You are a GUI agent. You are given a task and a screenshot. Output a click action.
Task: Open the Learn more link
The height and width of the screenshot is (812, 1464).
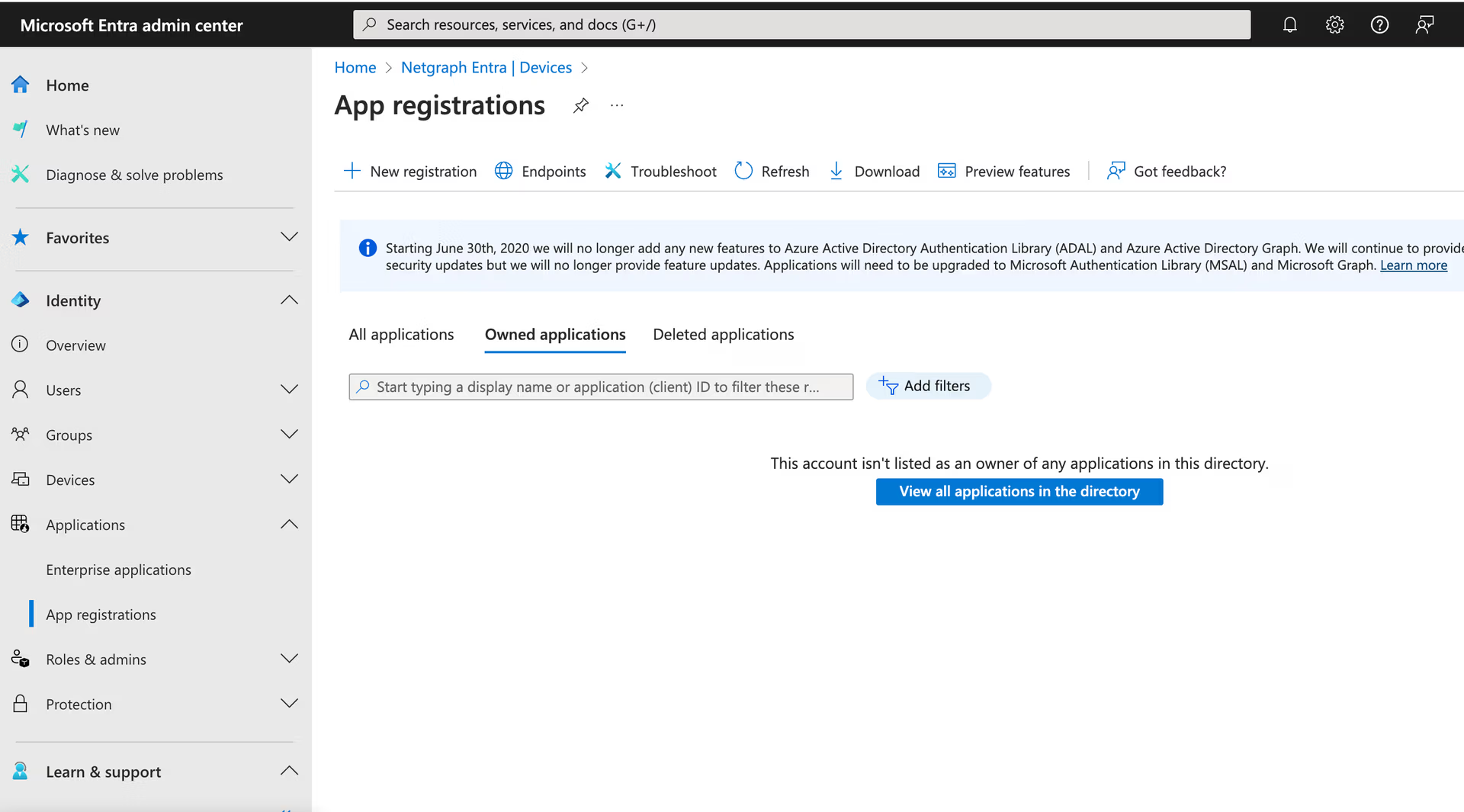pyautogui.click(x=1414, y=265)
